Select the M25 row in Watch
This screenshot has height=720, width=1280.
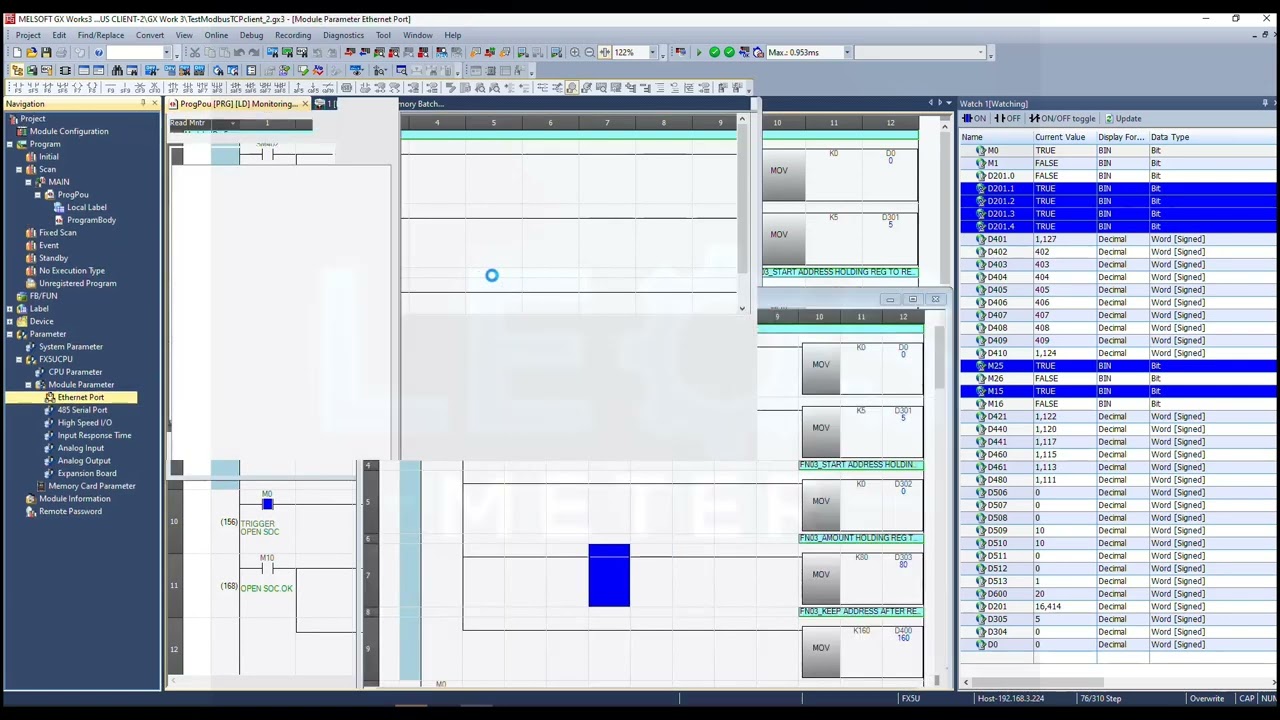click(x=1118, y=366)
